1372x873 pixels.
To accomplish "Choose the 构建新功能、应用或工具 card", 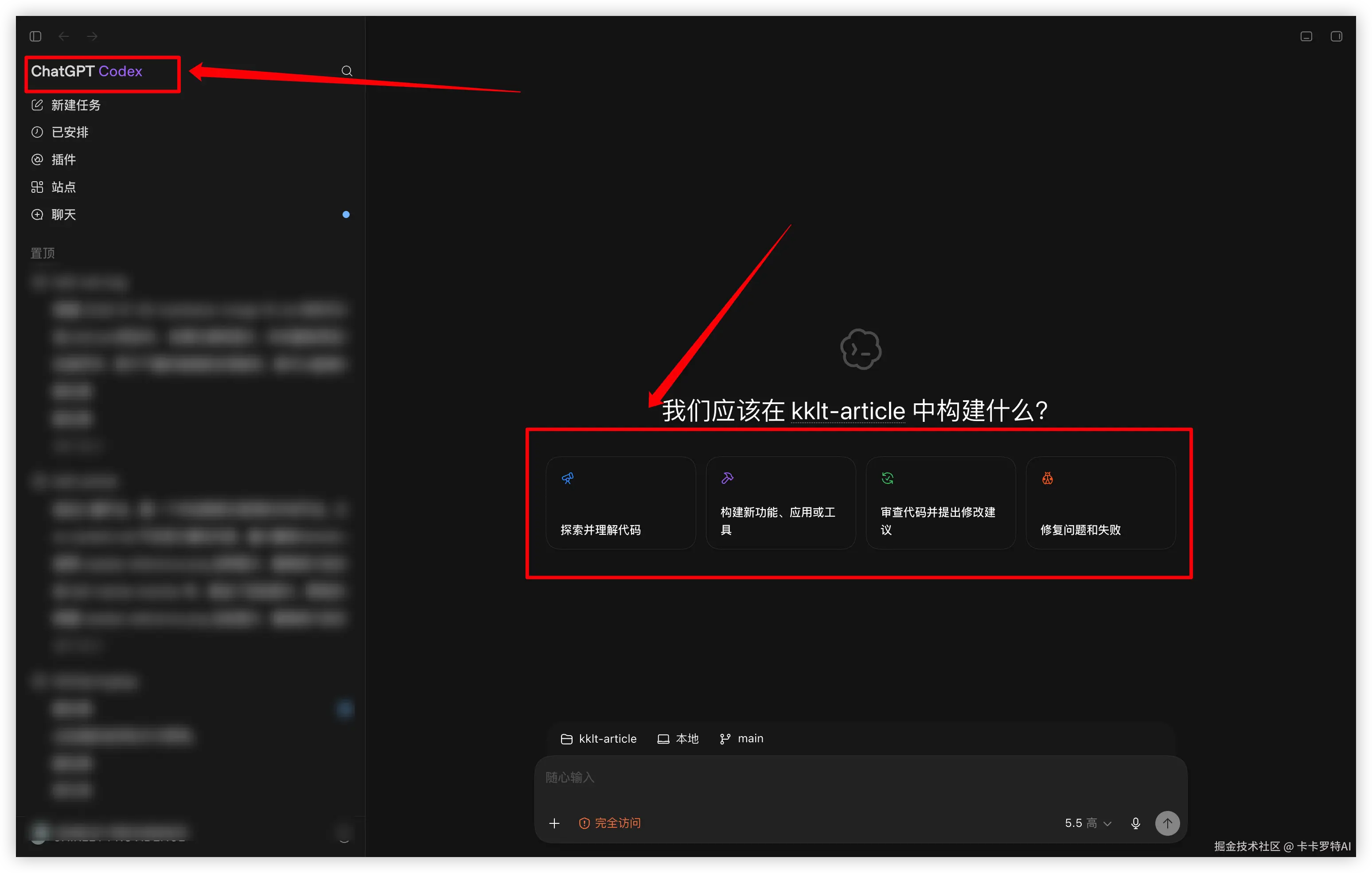I will [x=780, y=503].
